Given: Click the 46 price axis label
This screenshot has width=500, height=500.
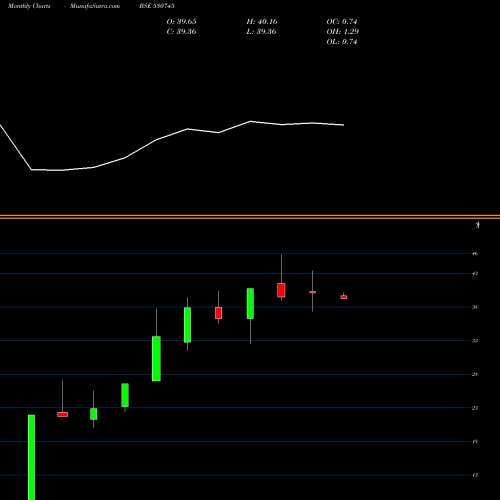Looking at the screenshot, I should click(x=475, y=254).
